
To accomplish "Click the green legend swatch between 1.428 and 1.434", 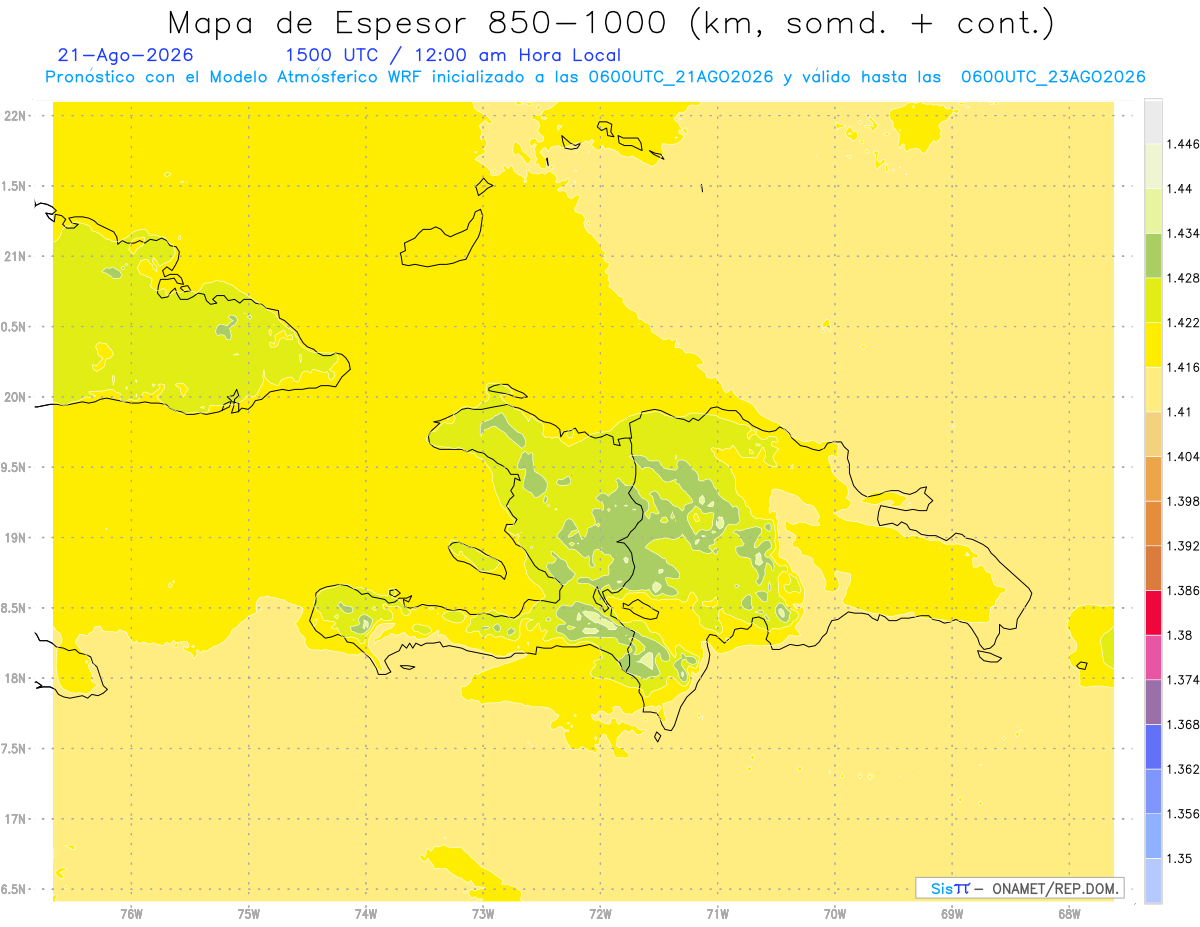I will pyautogui.click(x=1153, y=255).
